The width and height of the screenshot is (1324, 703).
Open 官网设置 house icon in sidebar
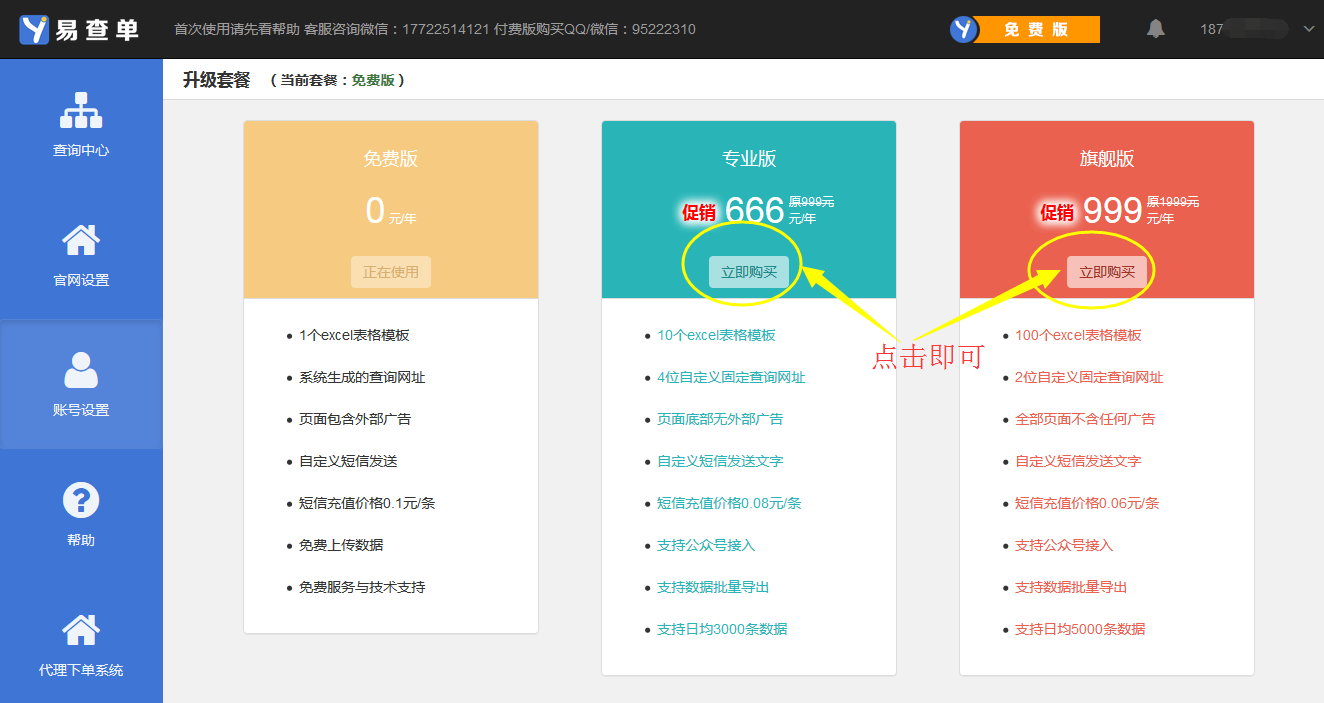(x=81, y=241)
